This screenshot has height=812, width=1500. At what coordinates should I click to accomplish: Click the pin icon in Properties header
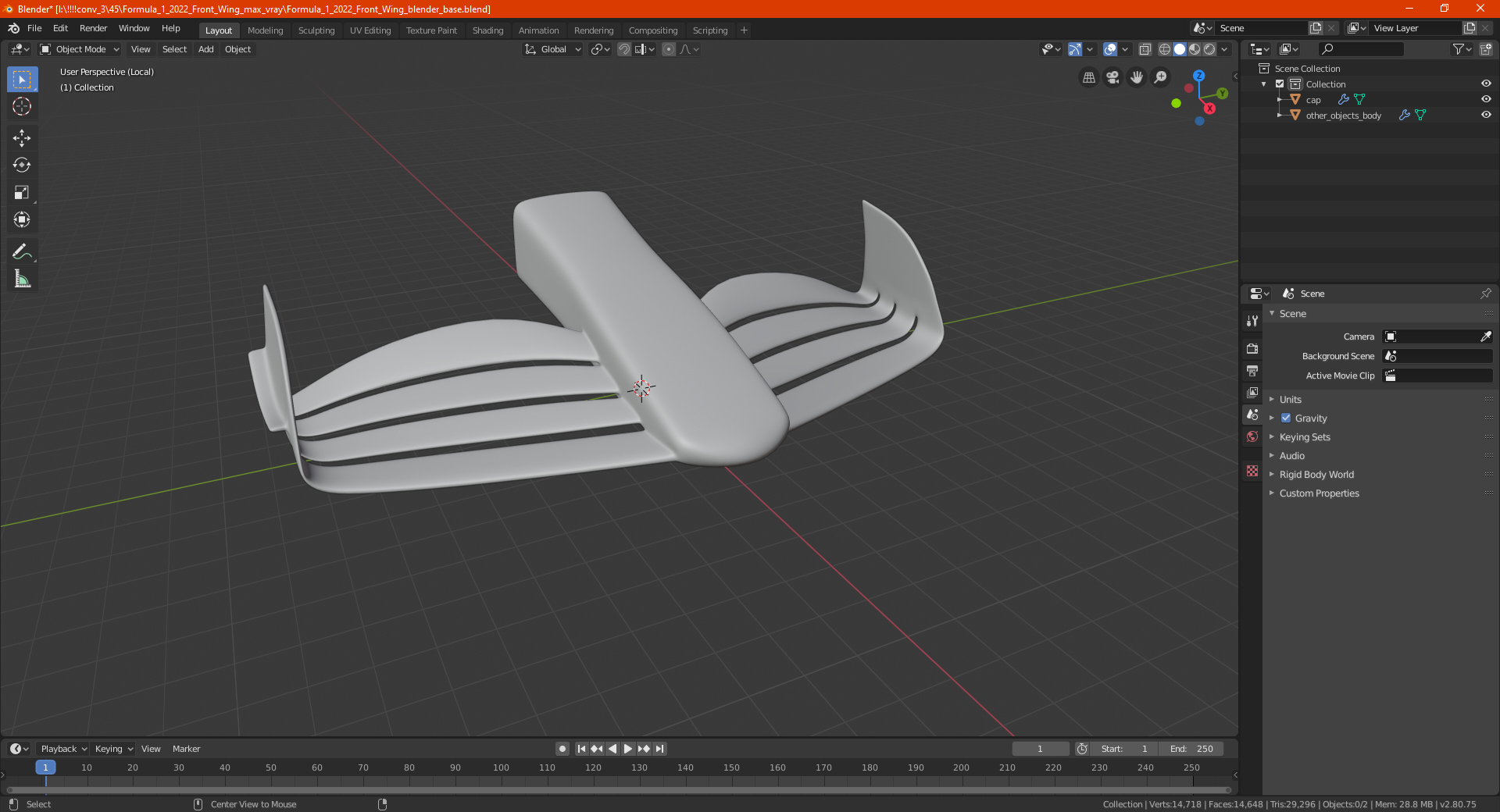[1485, 294]
